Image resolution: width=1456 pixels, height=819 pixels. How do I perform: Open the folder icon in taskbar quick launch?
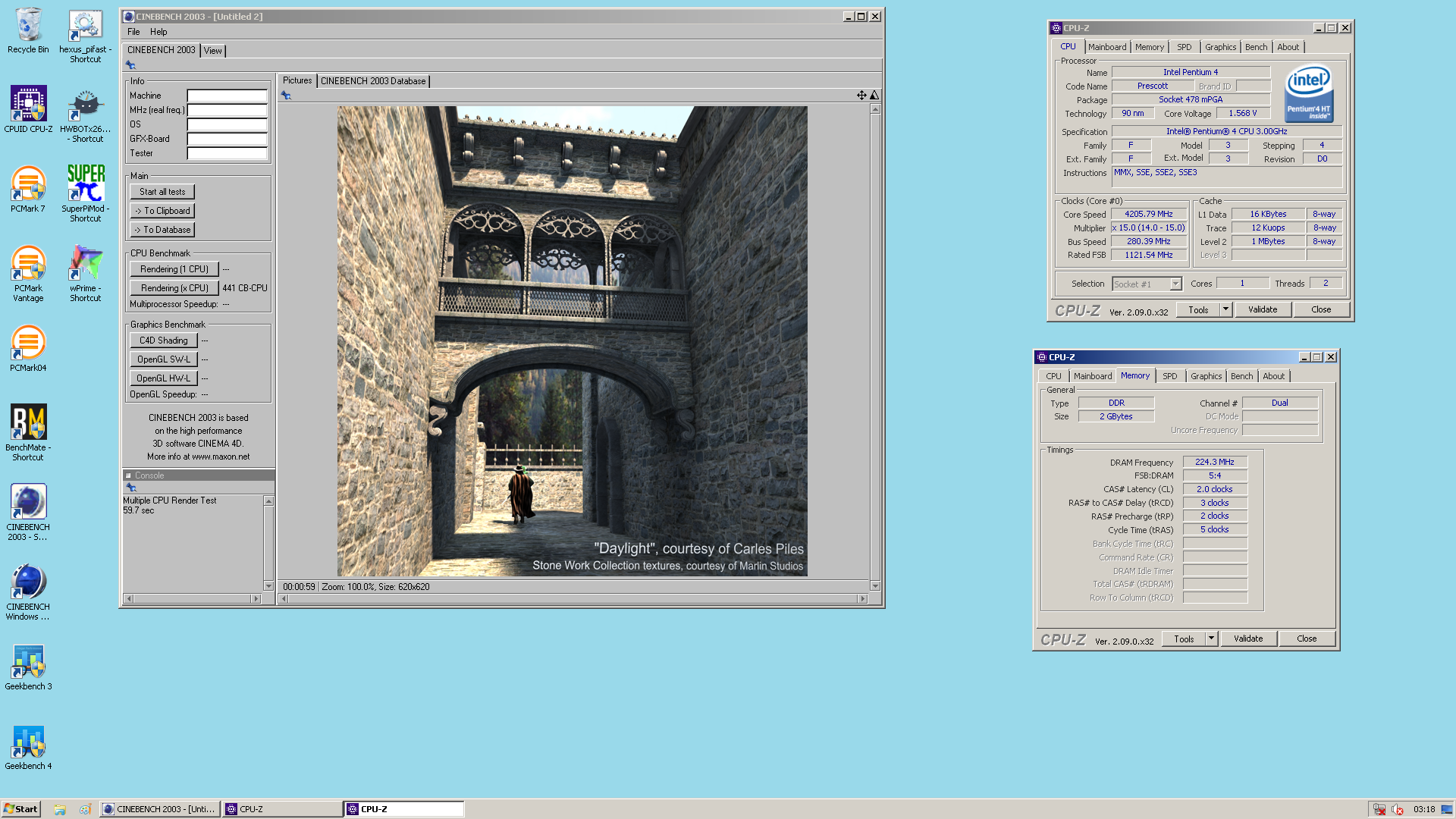60,809
